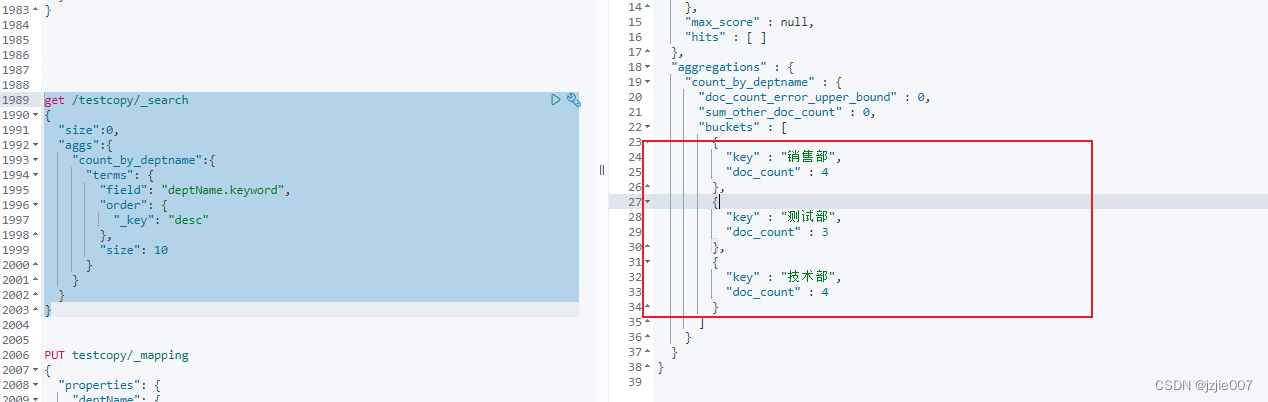Click the "properties": { line
Image resolution: width=1268 pixels, height=402 pixels.
point(110,385)
